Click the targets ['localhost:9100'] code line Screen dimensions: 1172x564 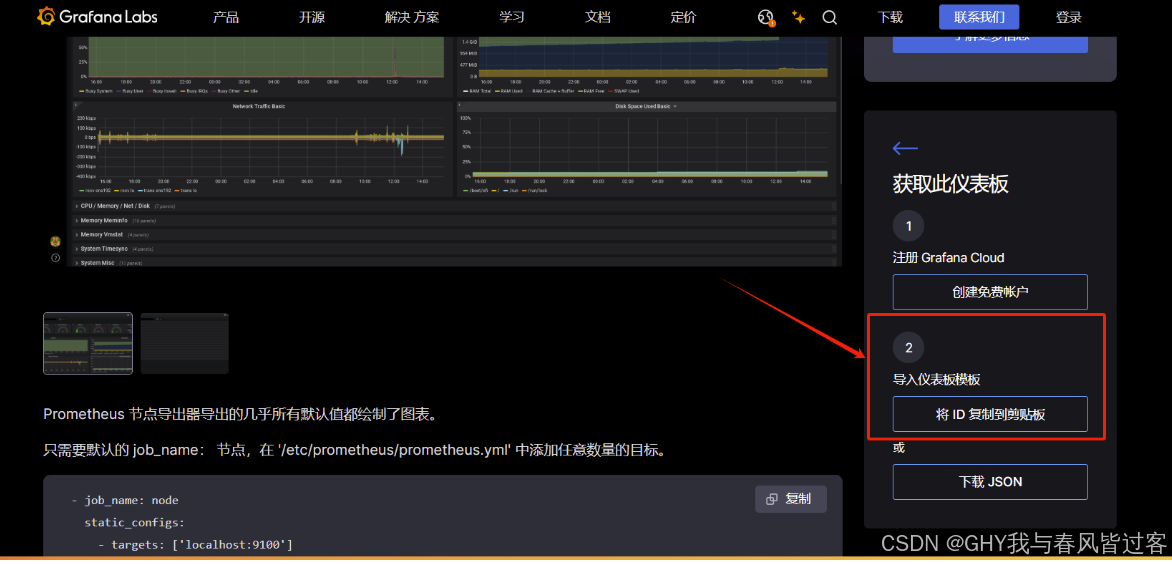(195, 545)
